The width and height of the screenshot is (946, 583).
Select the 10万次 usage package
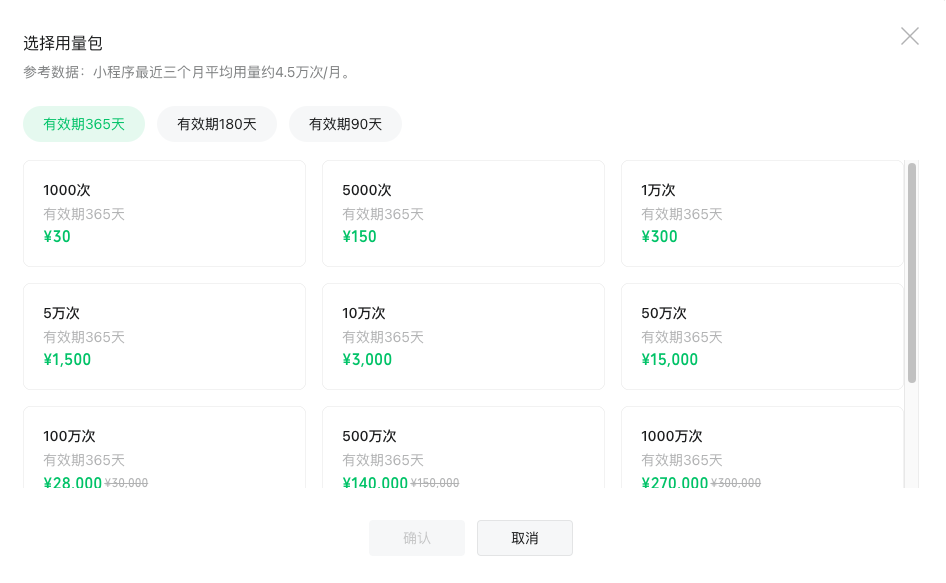point(463,335)
